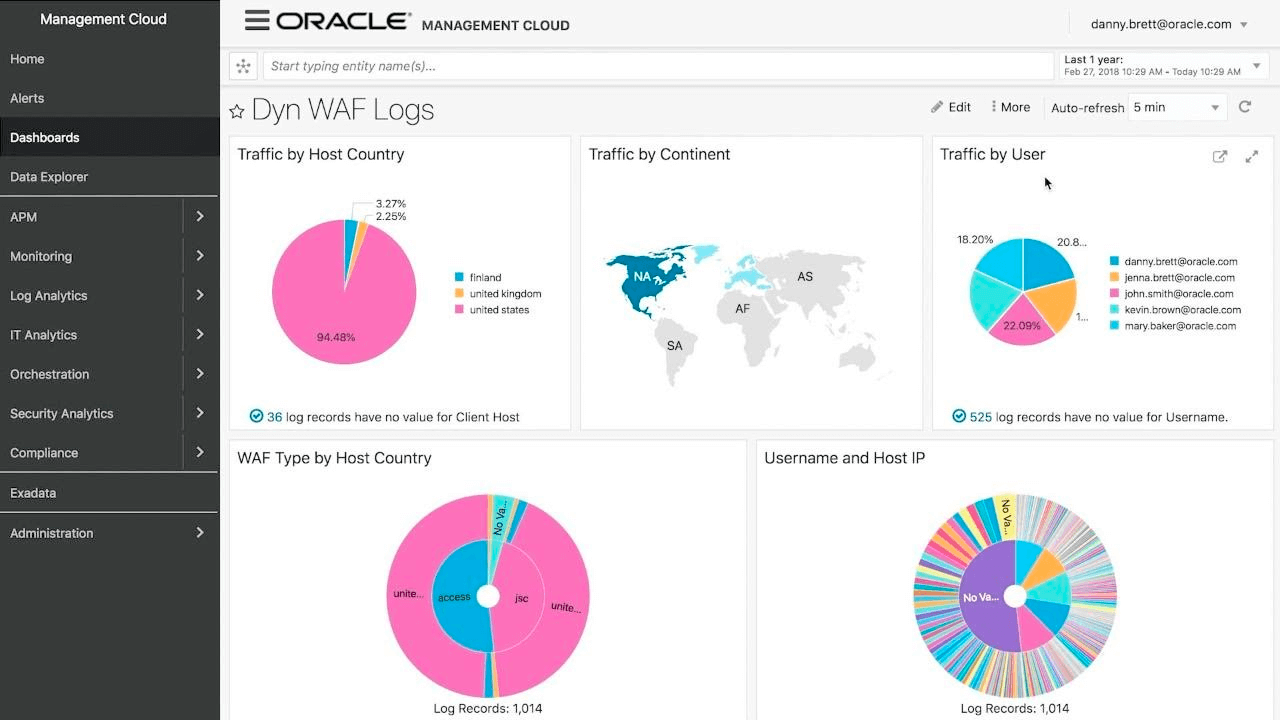The height and width of the screenshot is (720, 1280).
Task: Open the More options menu
Action: (x=1010, y=107)
